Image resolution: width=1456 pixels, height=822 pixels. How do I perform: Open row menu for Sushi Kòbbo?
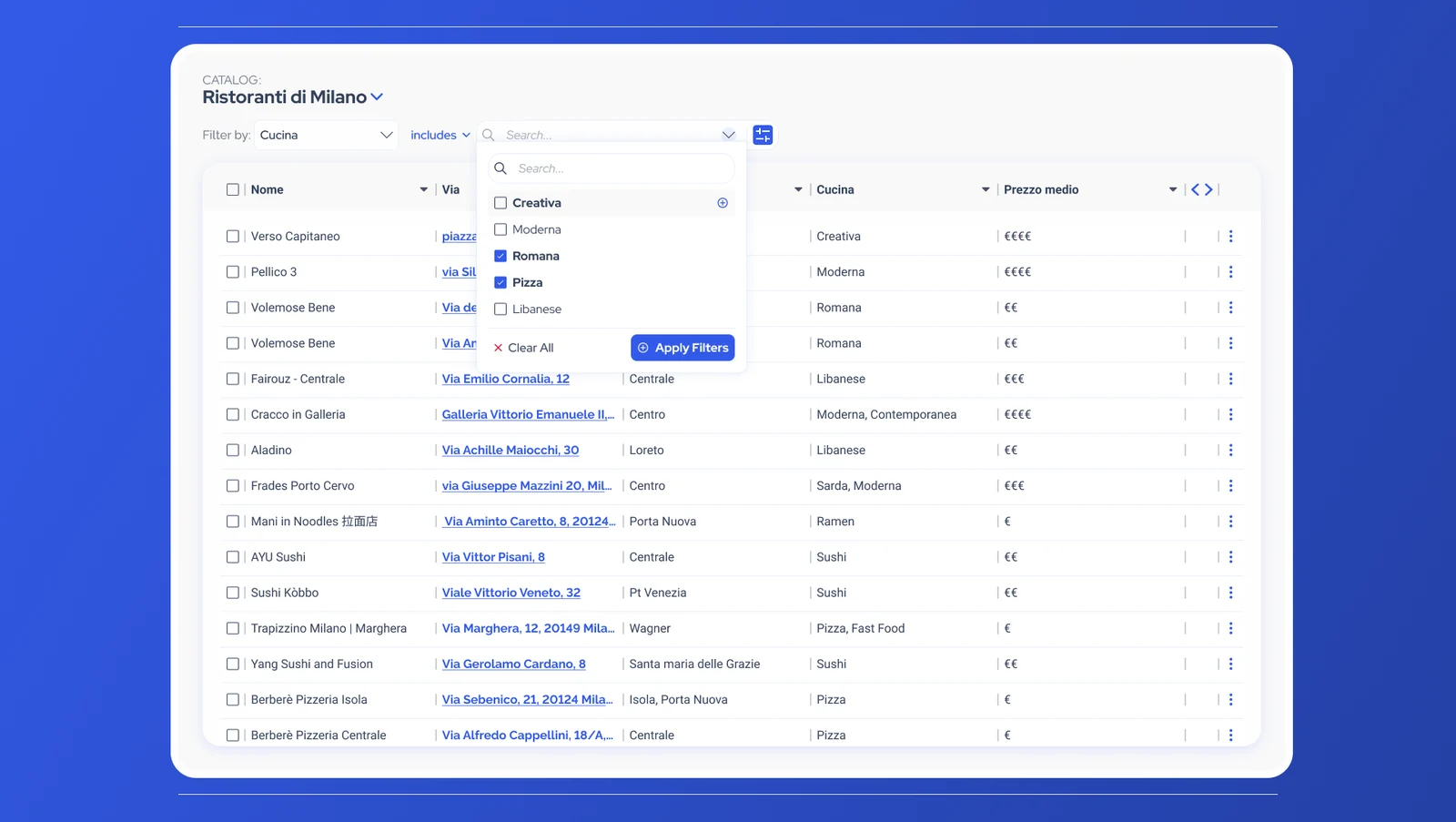tap(1230, 593)
